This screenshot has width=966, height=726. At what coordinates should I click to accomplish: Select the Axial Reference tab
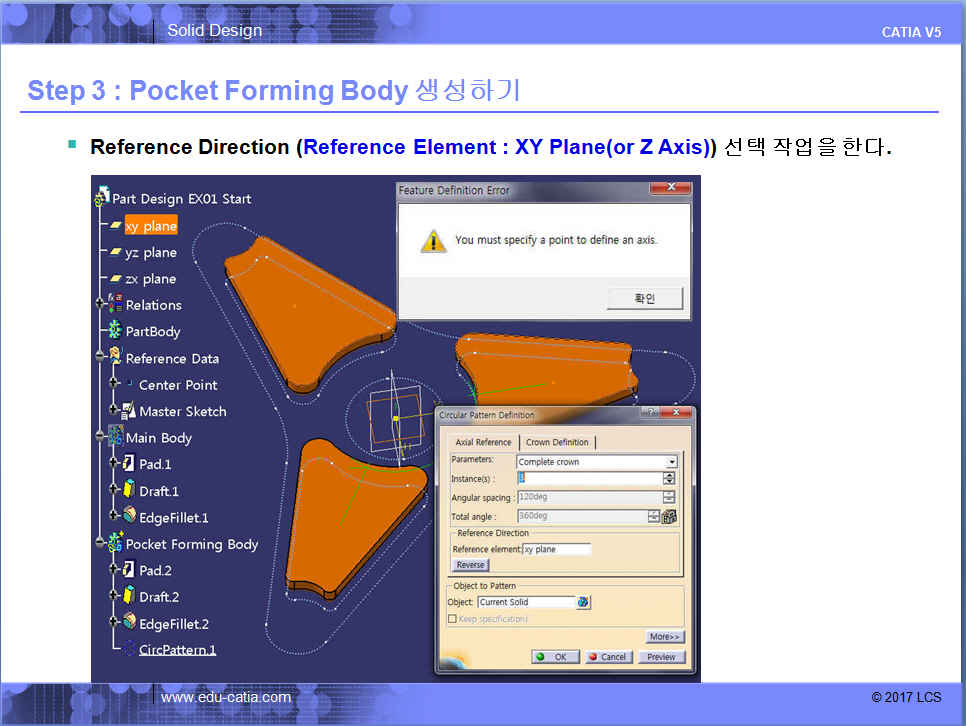pyautogui.click(x=483, y=442)
